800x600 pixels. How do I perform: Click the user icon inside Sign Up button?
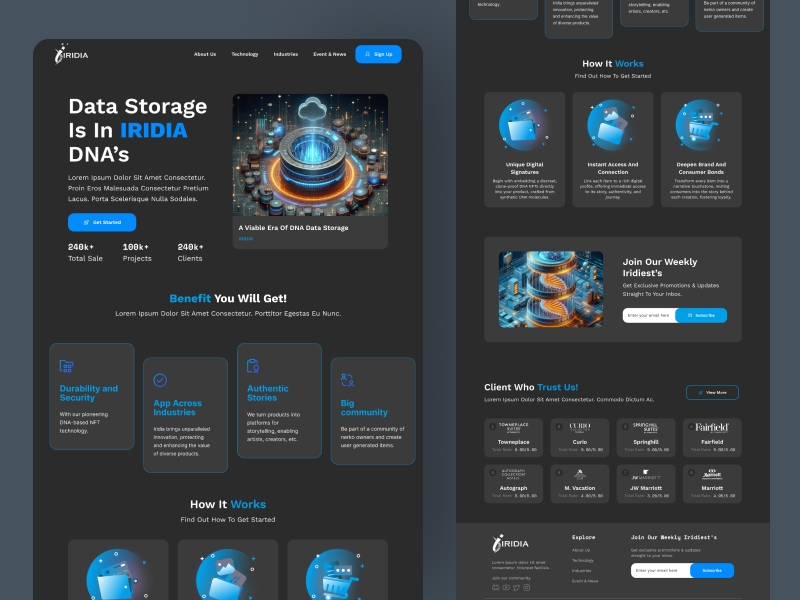[x=367, y=54]
